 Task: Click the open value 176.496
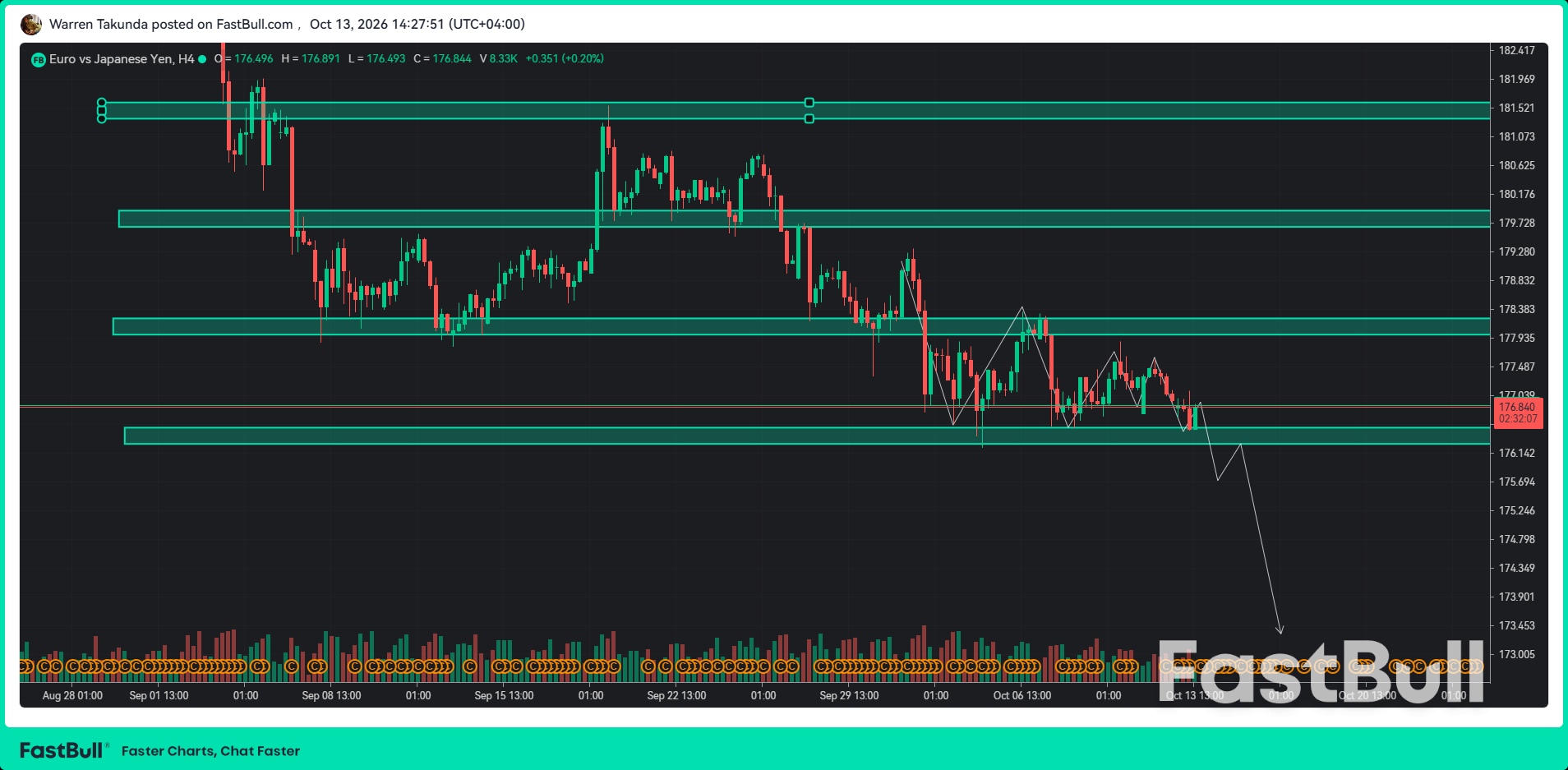tap(254, 59)
